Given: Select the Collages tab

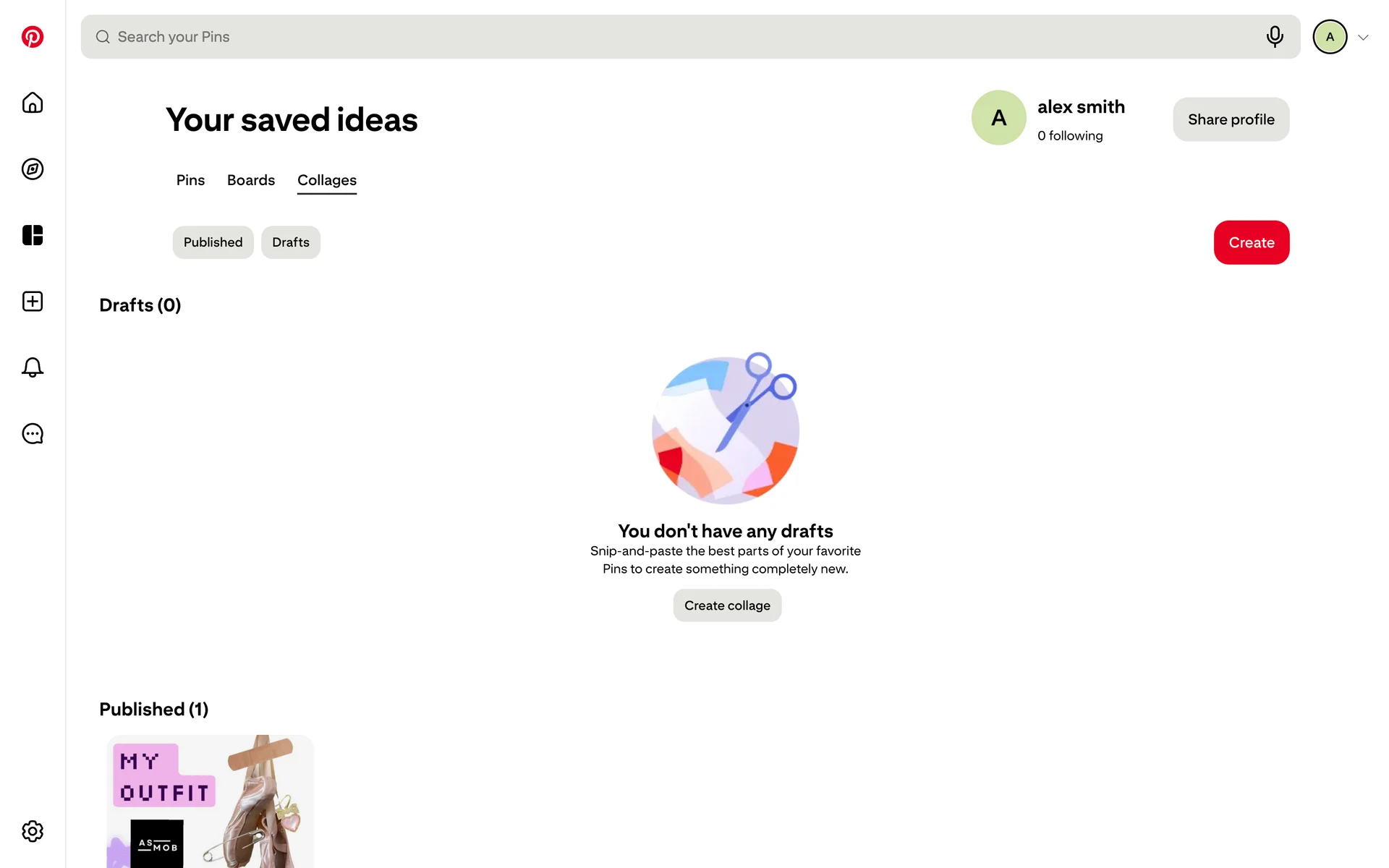Looking at the screenshot, I should 327,181.
